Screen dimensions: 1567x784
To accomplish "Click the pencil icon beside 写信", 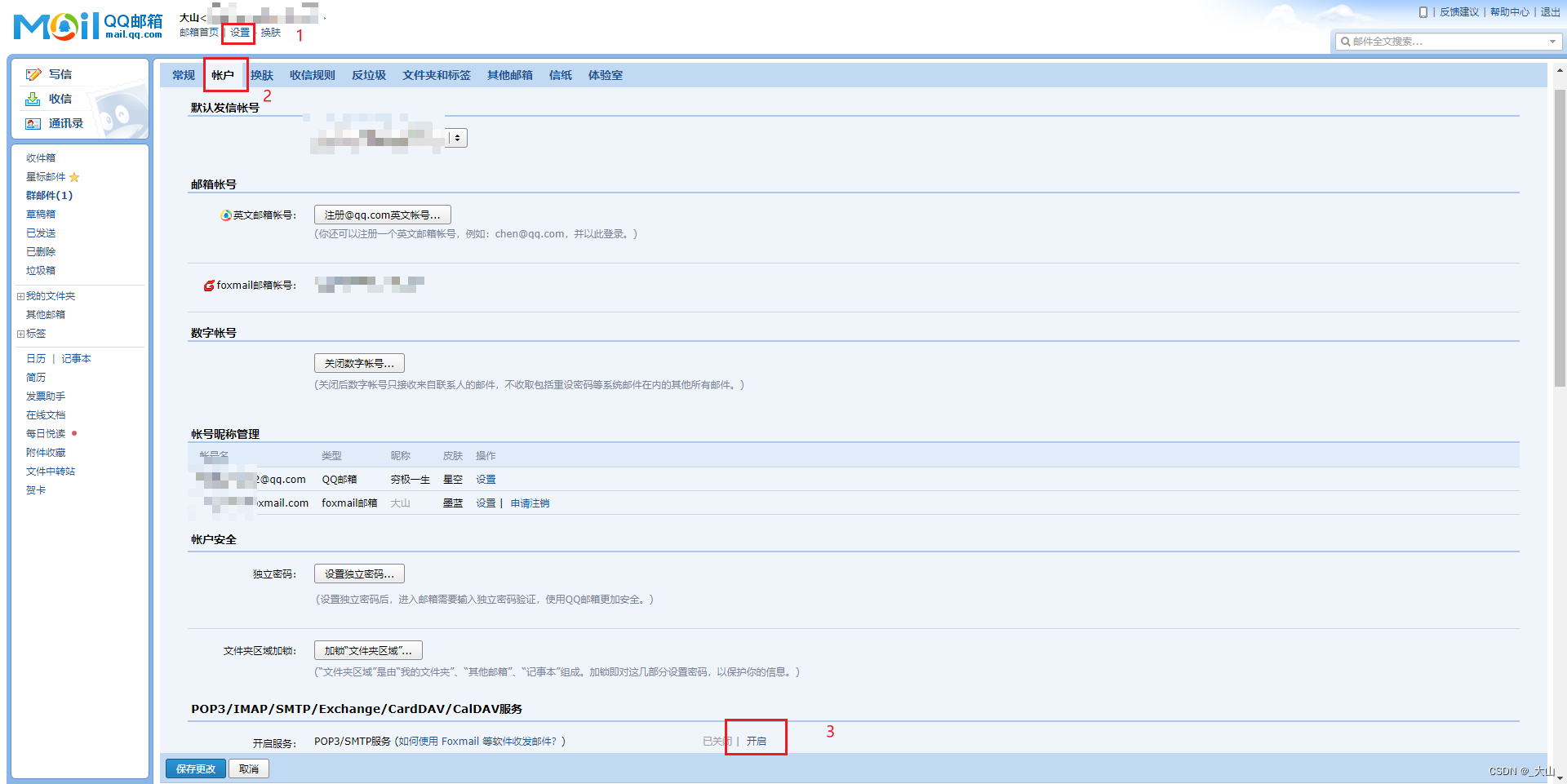I will pyautogui.click(x=33, y=74).
